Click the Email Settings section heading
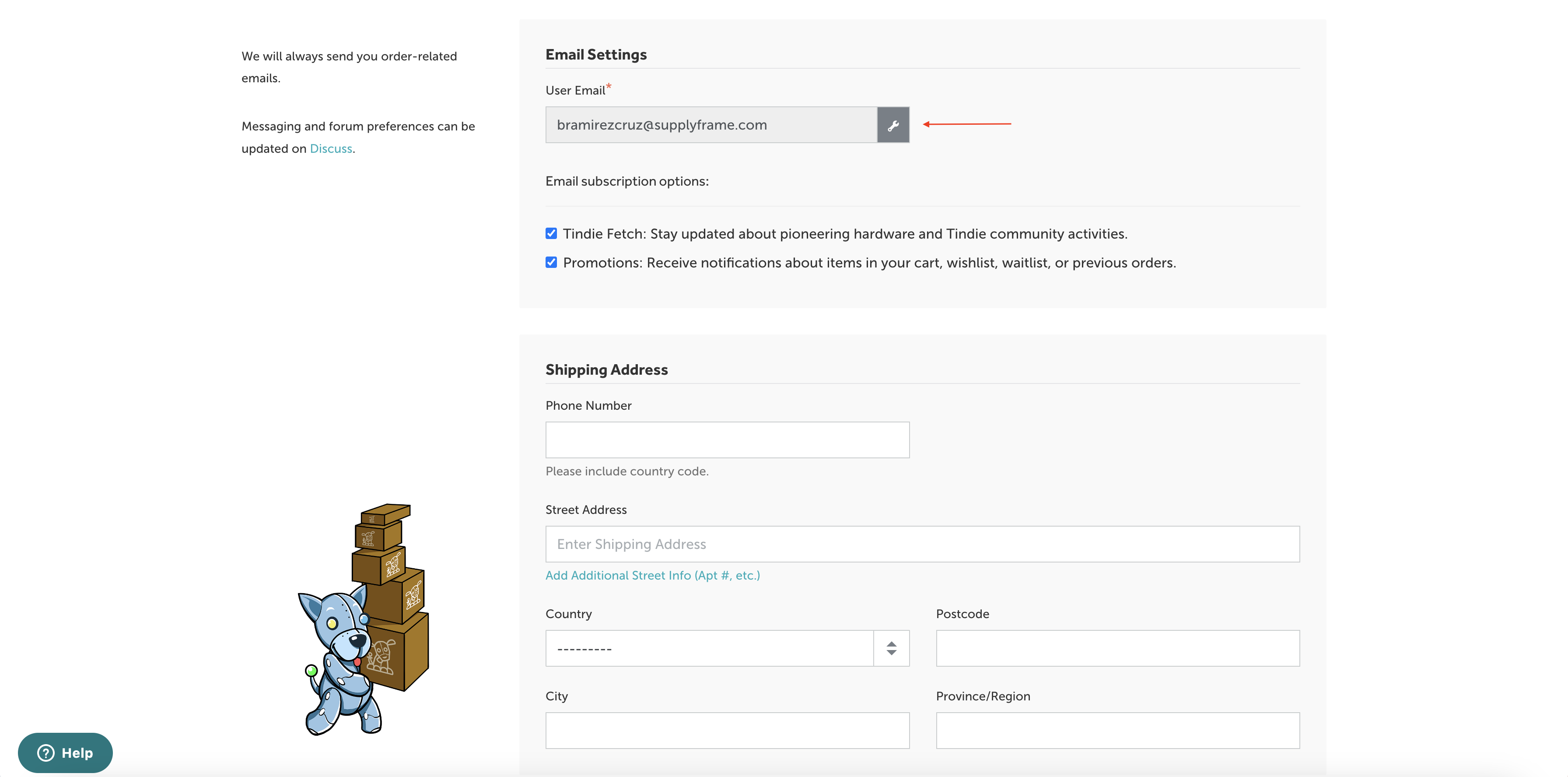1568x777 pixels. [596, 55]
